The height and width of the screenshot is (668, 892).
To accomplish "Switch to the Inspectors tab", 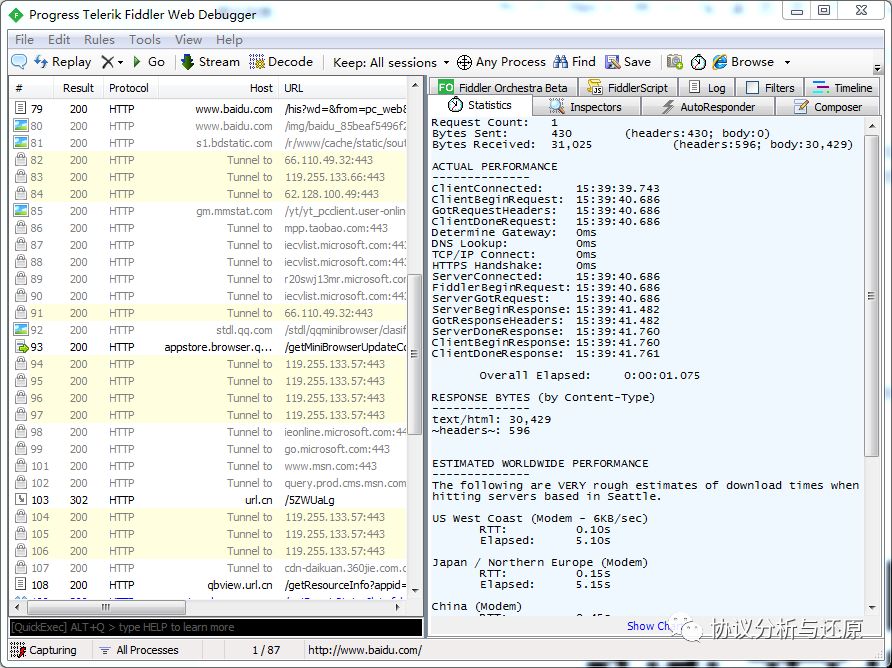I will [585, 107].
